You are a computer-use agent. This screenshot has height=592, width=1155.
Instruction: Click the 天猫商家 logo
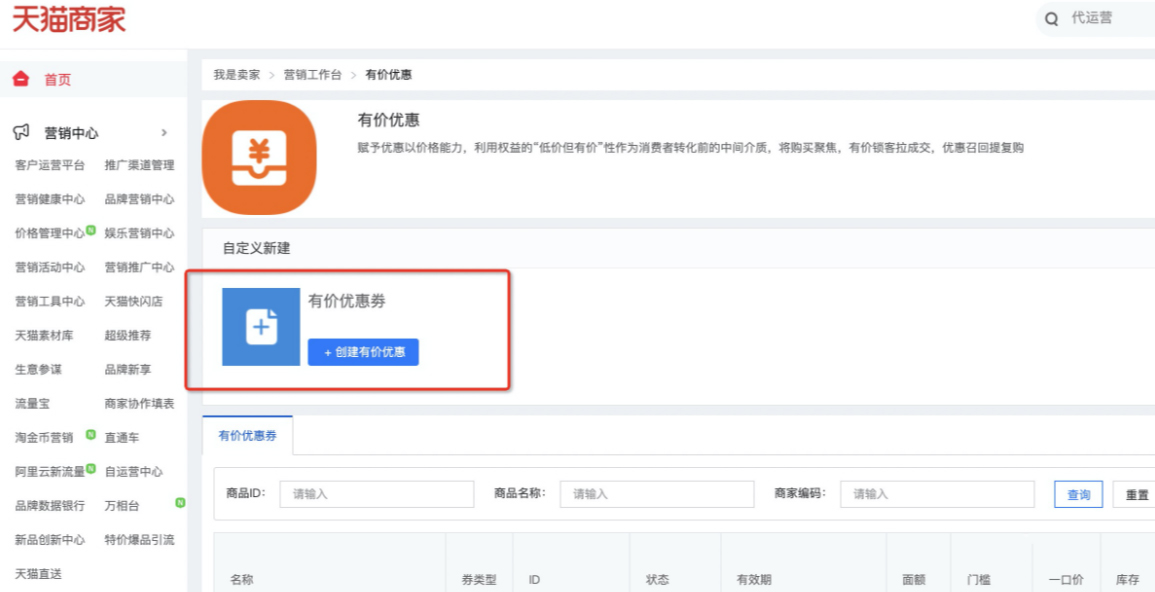[69, 19]
